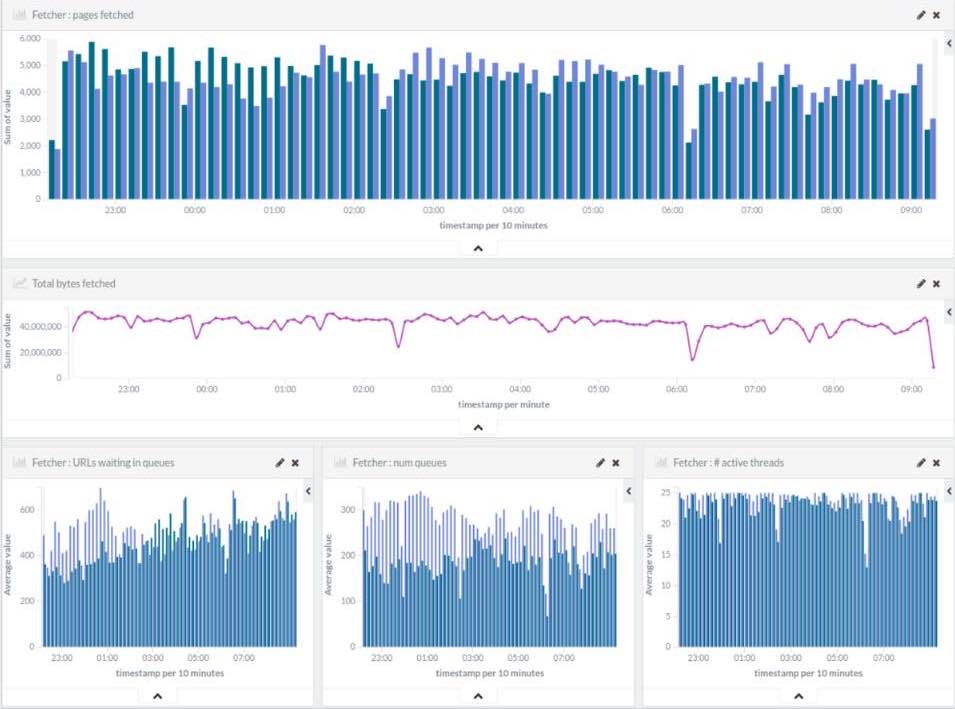The width and height of the screenshot is (955, 709).
Task: Click the chart icon beside 'URLs waiting in queues'
Action: coord(19,462)
